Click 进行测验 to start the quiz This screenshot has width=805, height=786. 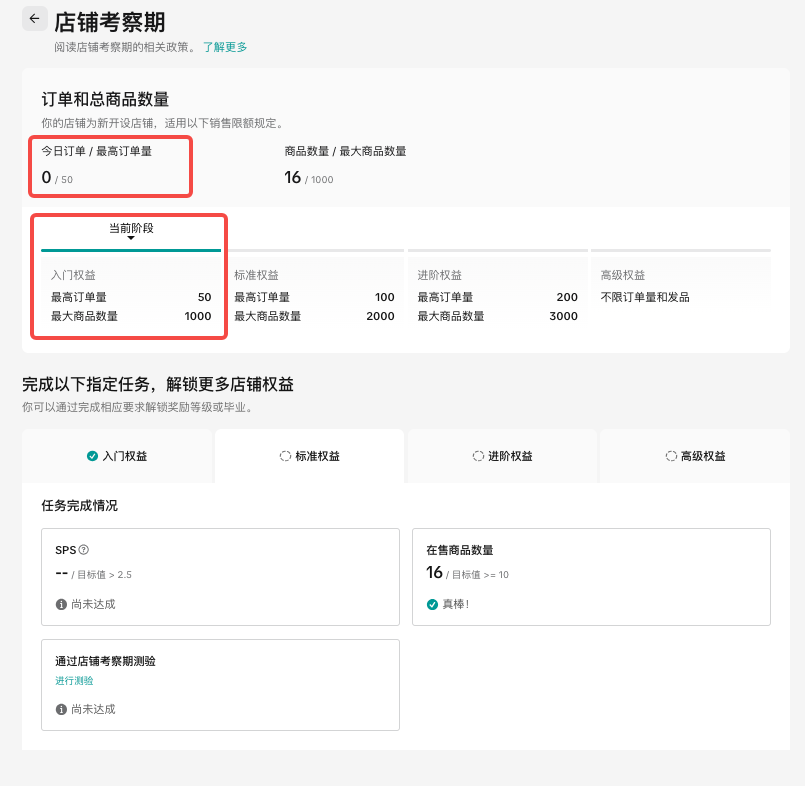point(74,680)
